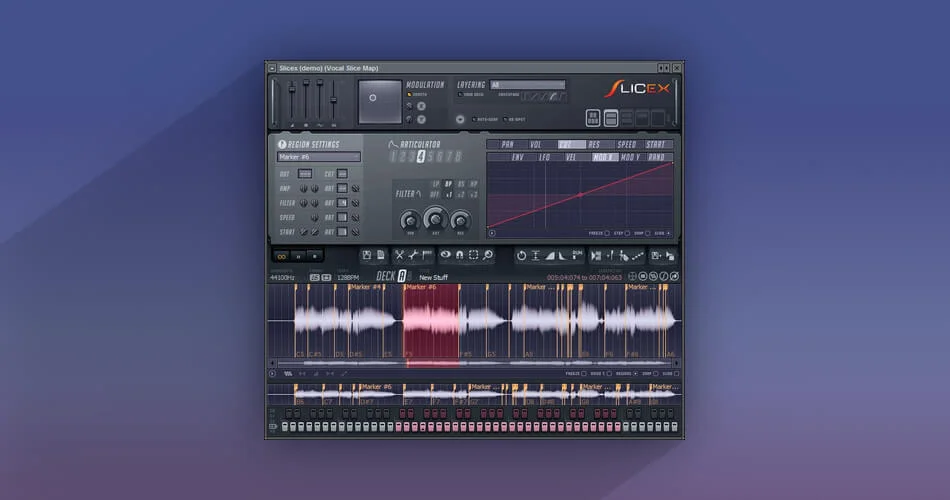The width and height of the screenshot is (950, 500).
Task: Open the wrench tools icon
Action: pos(413,256)
